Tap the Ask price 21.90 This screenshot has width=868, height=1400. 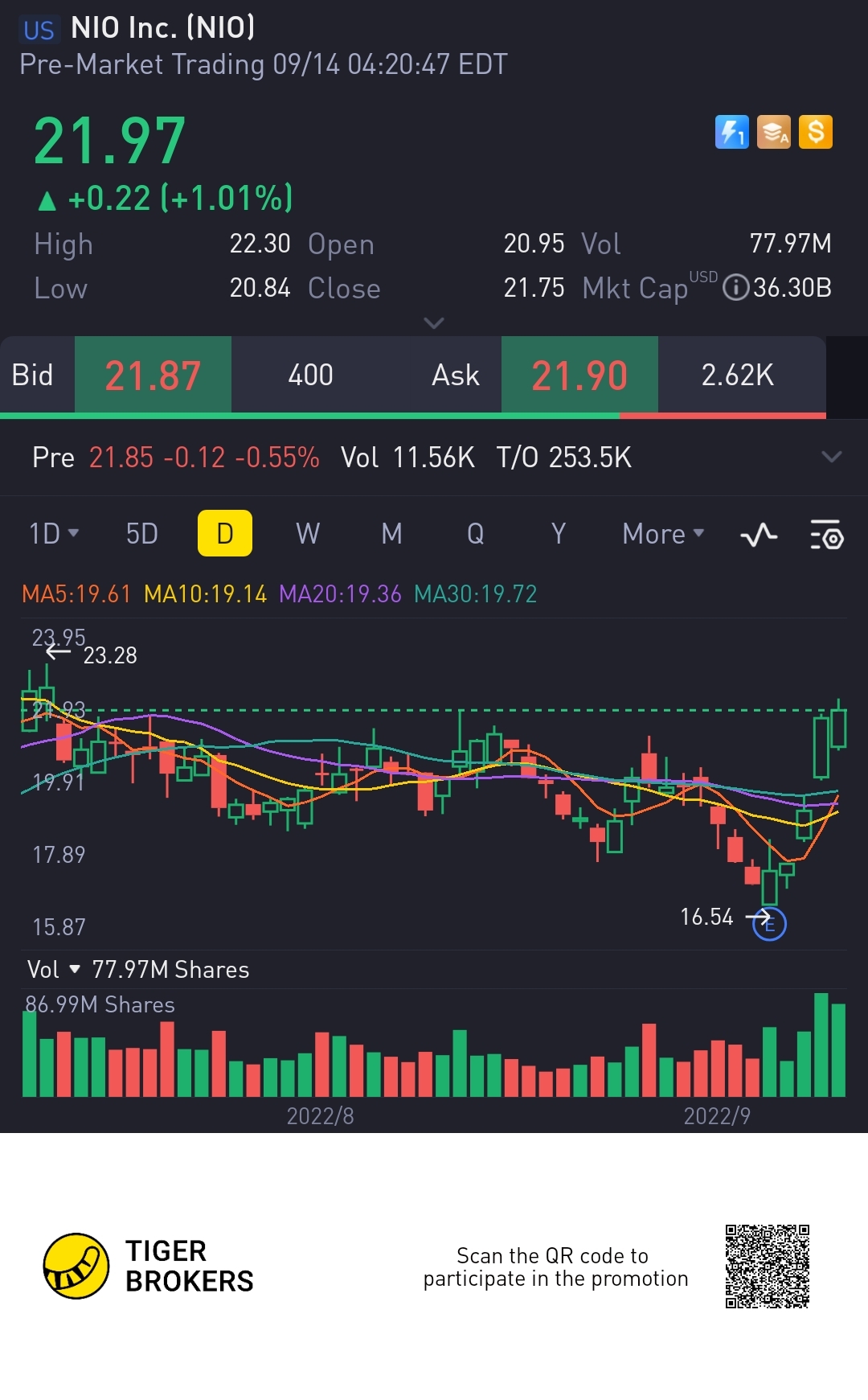pyautogui.click(x=579, y=376)
